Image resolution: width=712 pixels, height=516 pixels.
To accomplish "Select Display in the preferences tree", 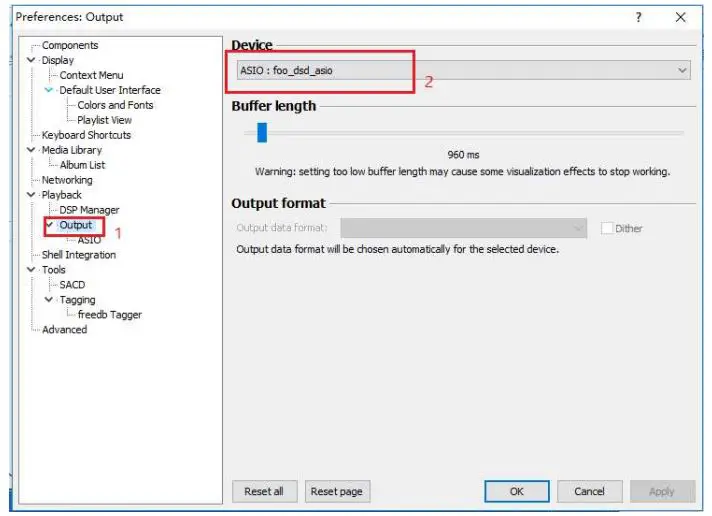I will [58, 60].
